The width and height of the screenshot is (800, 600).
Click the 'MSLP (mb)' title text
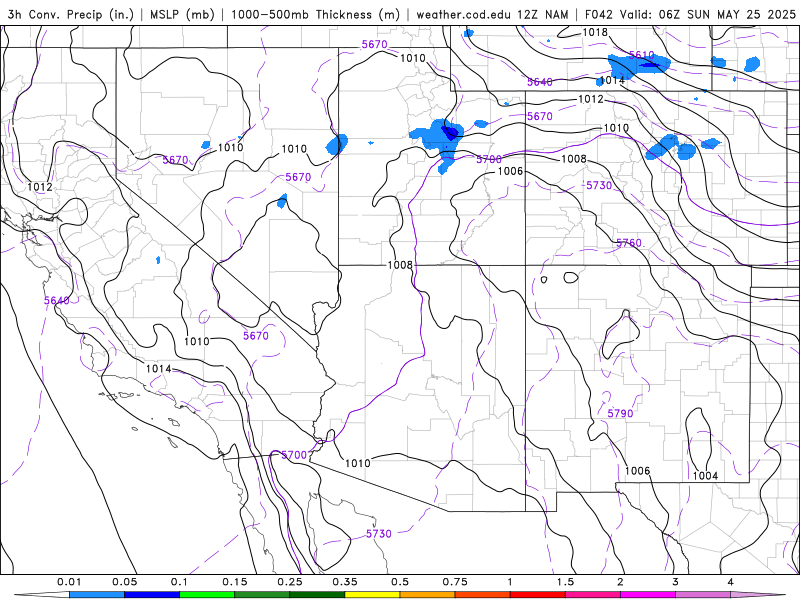pyautogui.click(x=182, y=14)
